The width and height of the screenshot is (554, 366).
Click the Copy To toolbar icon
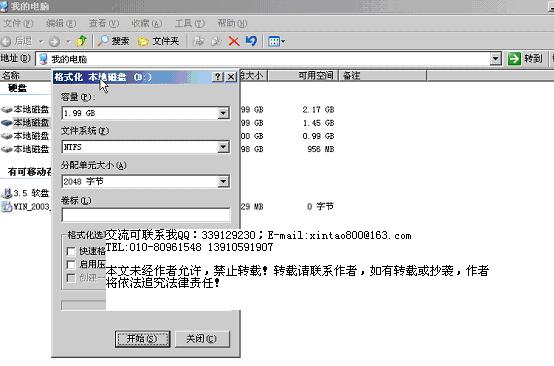(x=216, y=41)
